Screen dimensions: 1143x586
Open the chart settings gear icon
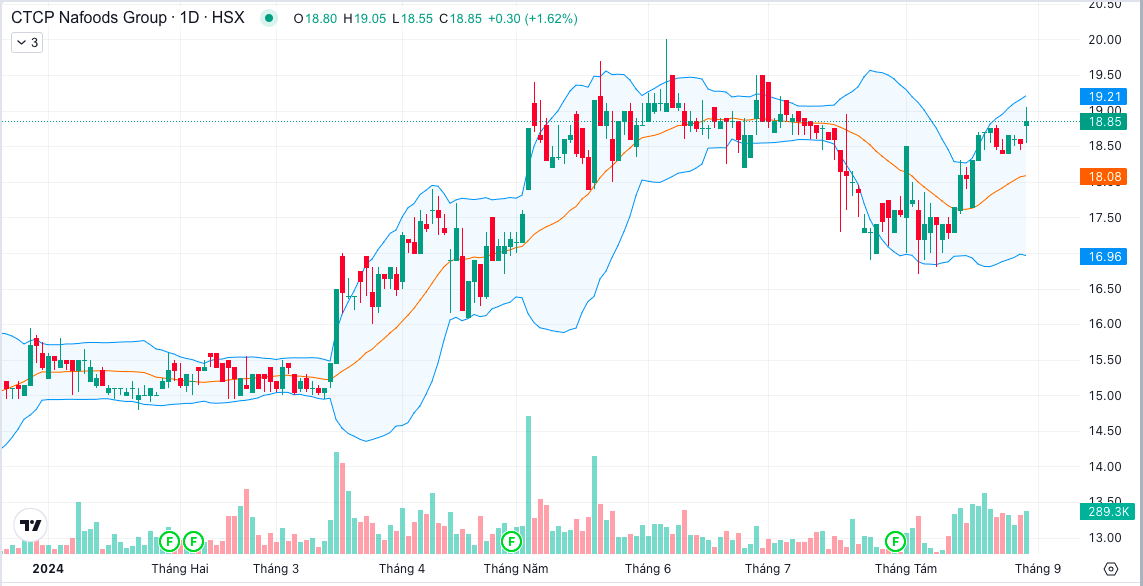tap(1111, 569)
